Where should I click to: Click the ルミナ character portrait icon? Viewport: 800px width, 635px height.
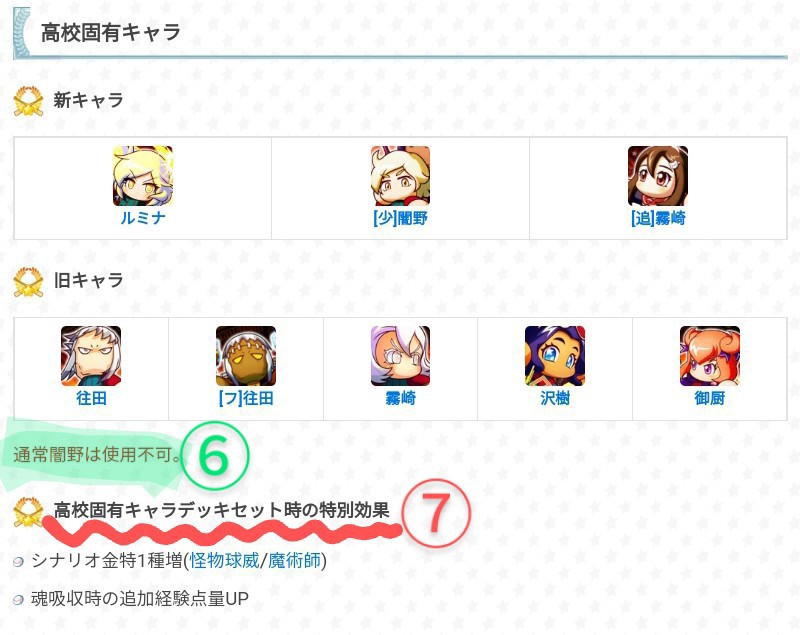tap(143, 176)
